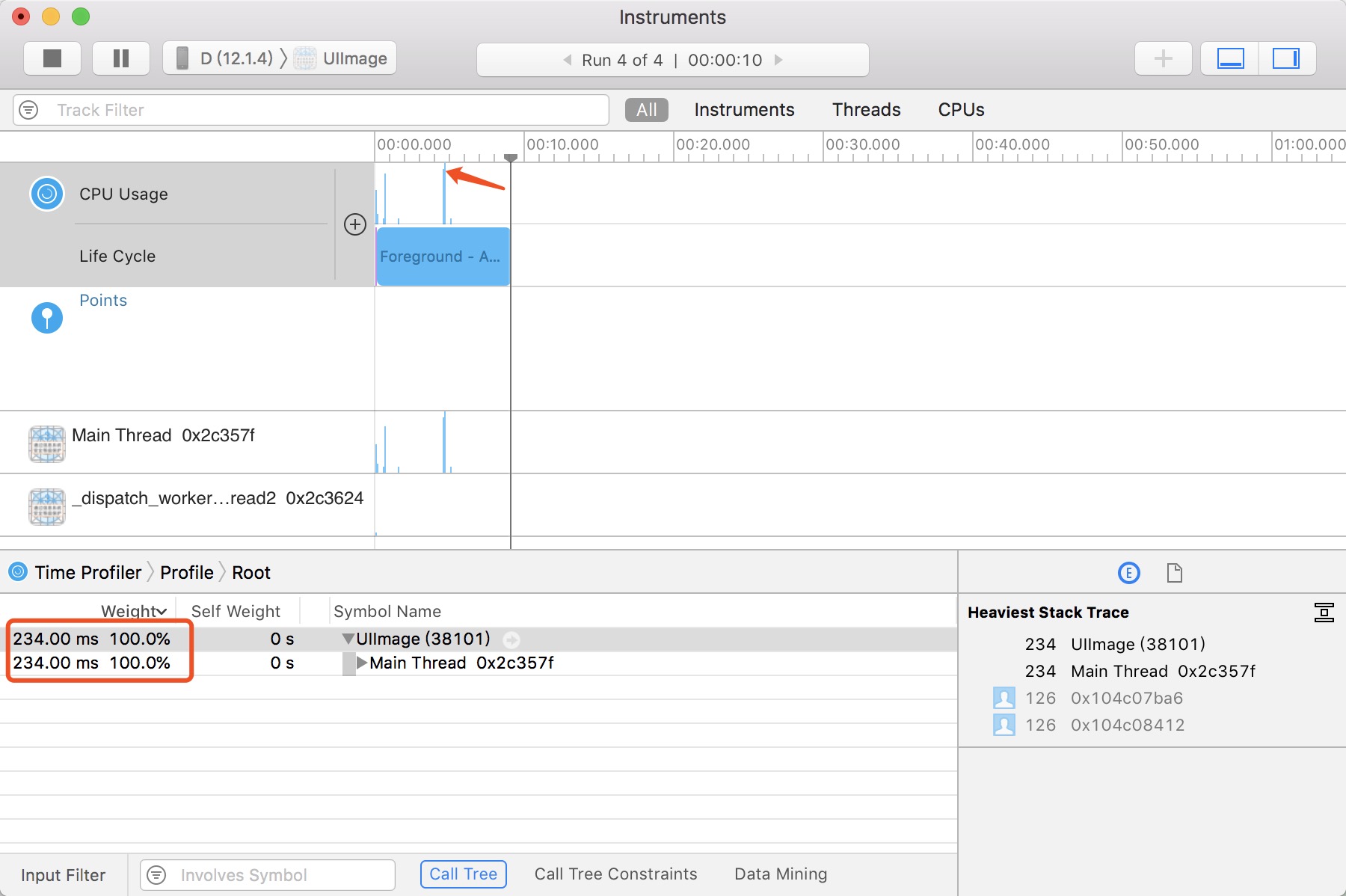Stop the recording with the square button

52,58
